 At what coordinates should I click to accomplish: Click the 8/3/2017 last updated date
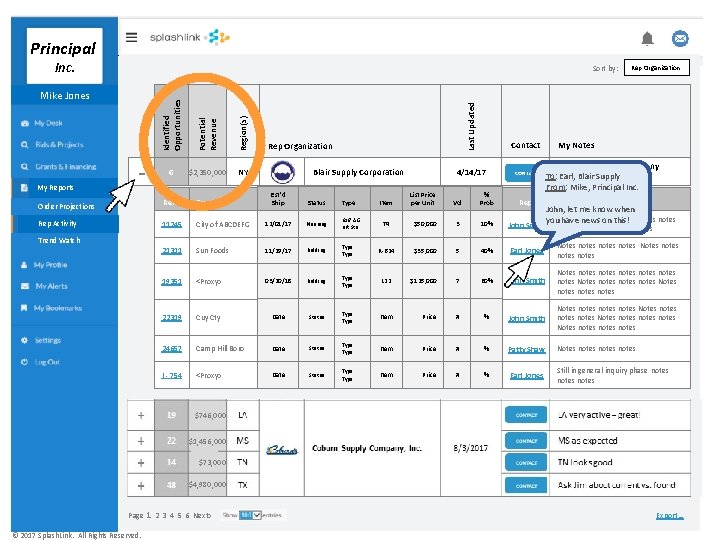(x=470, y=448)
